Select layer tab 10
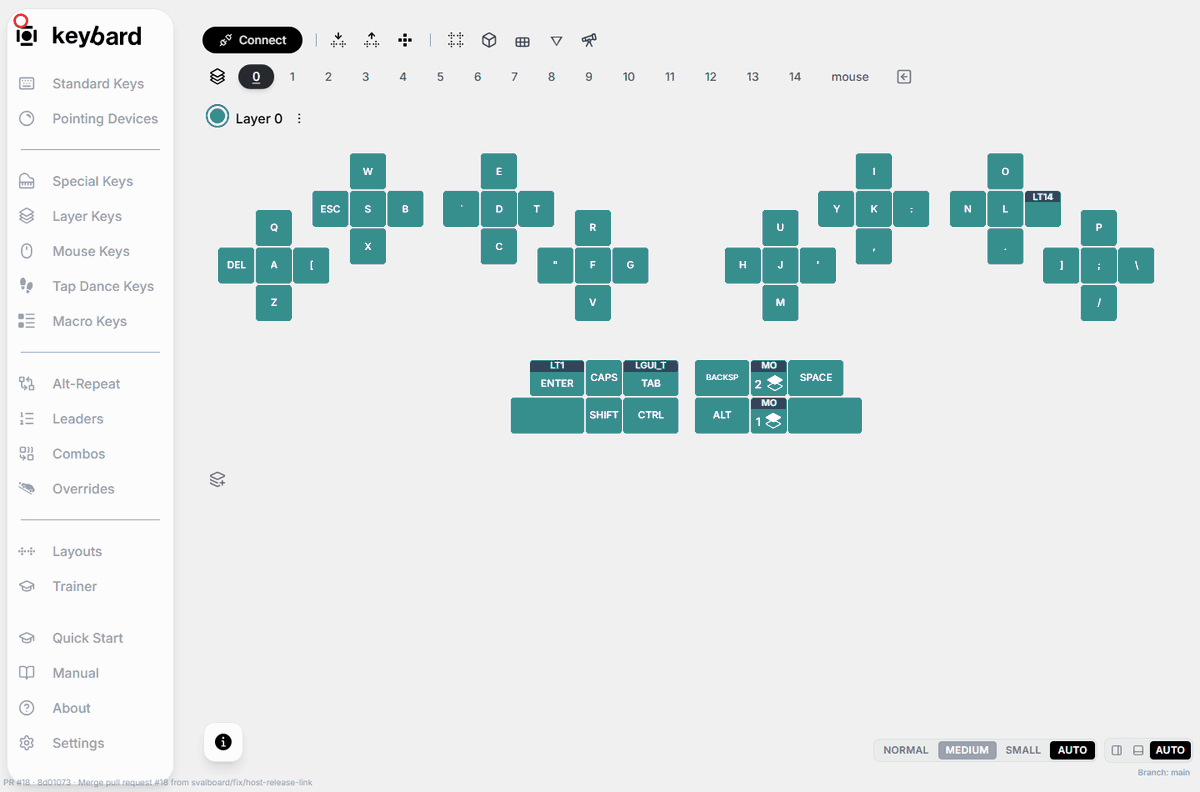1200x792 pixels. 629,77
